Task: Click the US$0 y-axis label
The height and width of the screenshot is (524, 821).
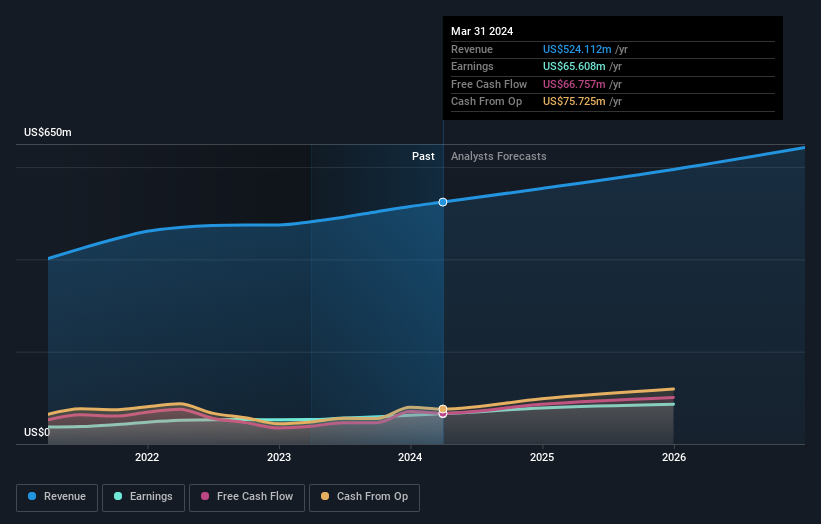Action: [x=37, y=432]
